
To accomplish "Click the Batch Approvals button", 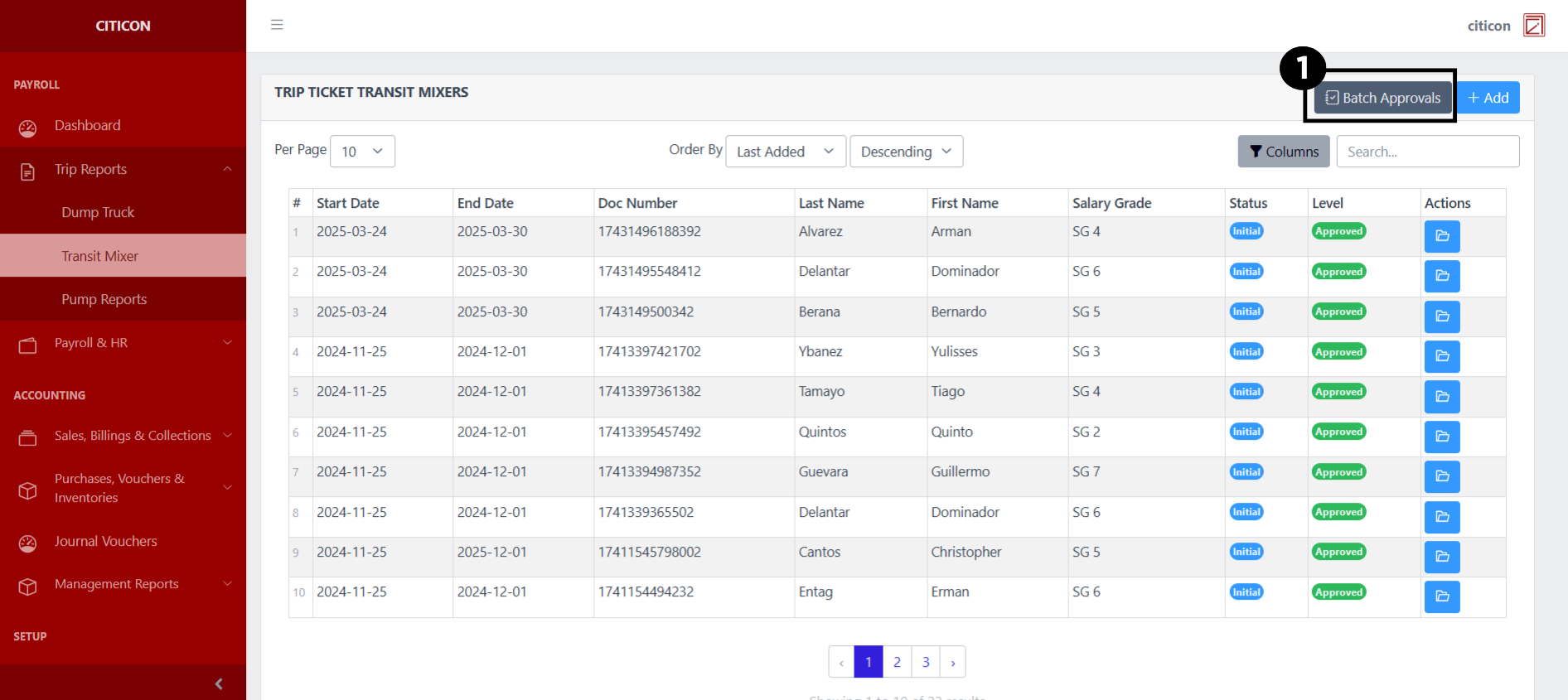I will coord(1382,98).
